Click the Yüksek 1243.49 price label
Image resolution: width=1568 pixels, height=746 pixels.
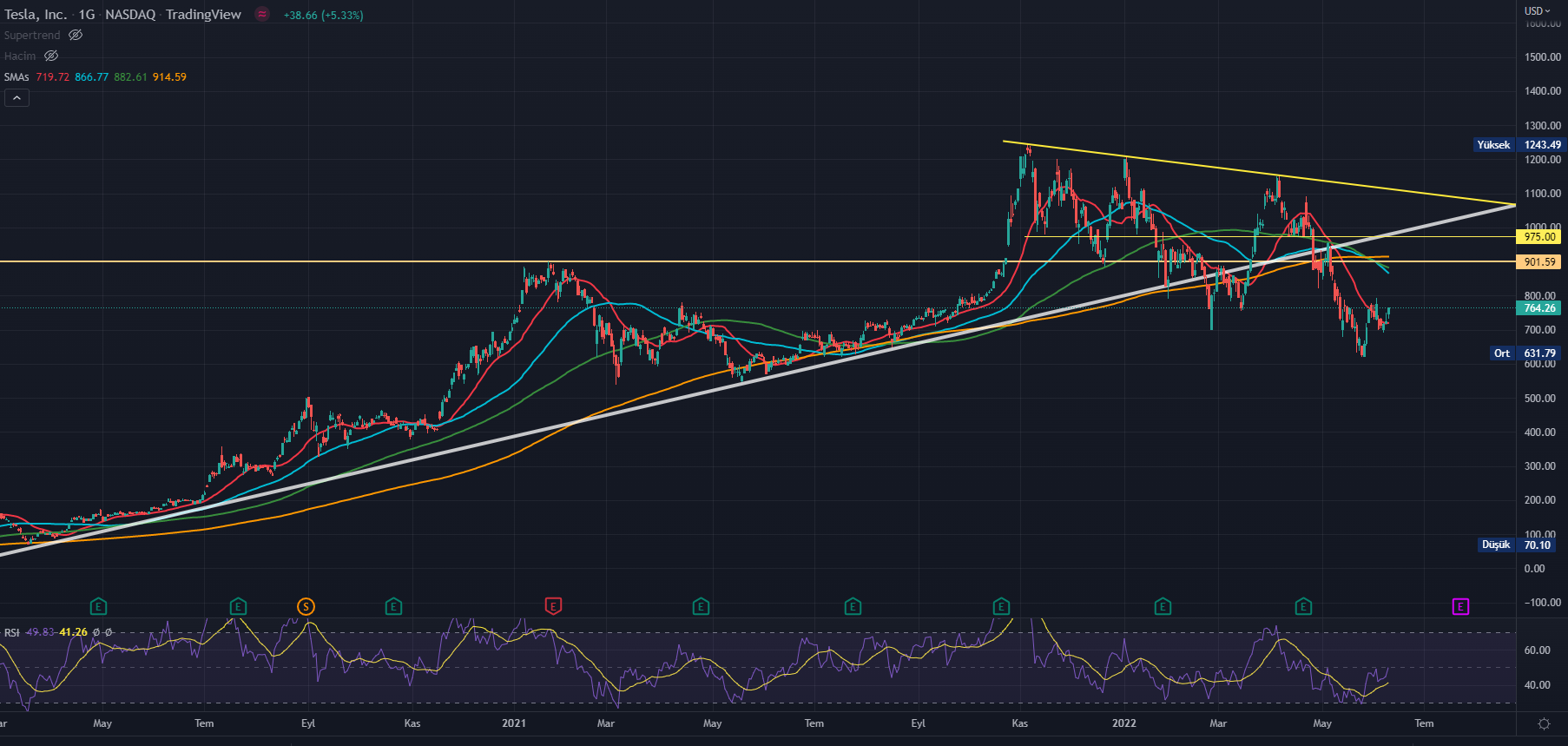pyautogui.click(x=1519, y=145)
